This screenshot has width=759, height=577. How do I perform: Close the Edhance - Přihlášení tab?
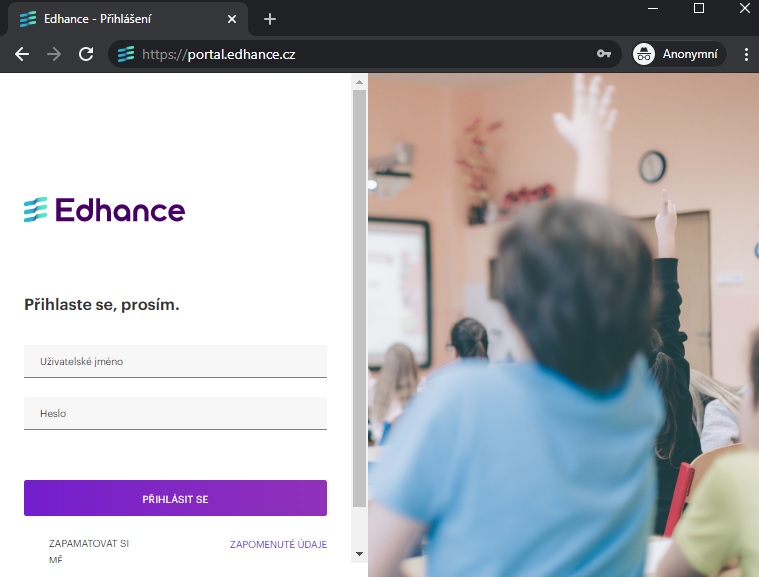tap(232, 19)
